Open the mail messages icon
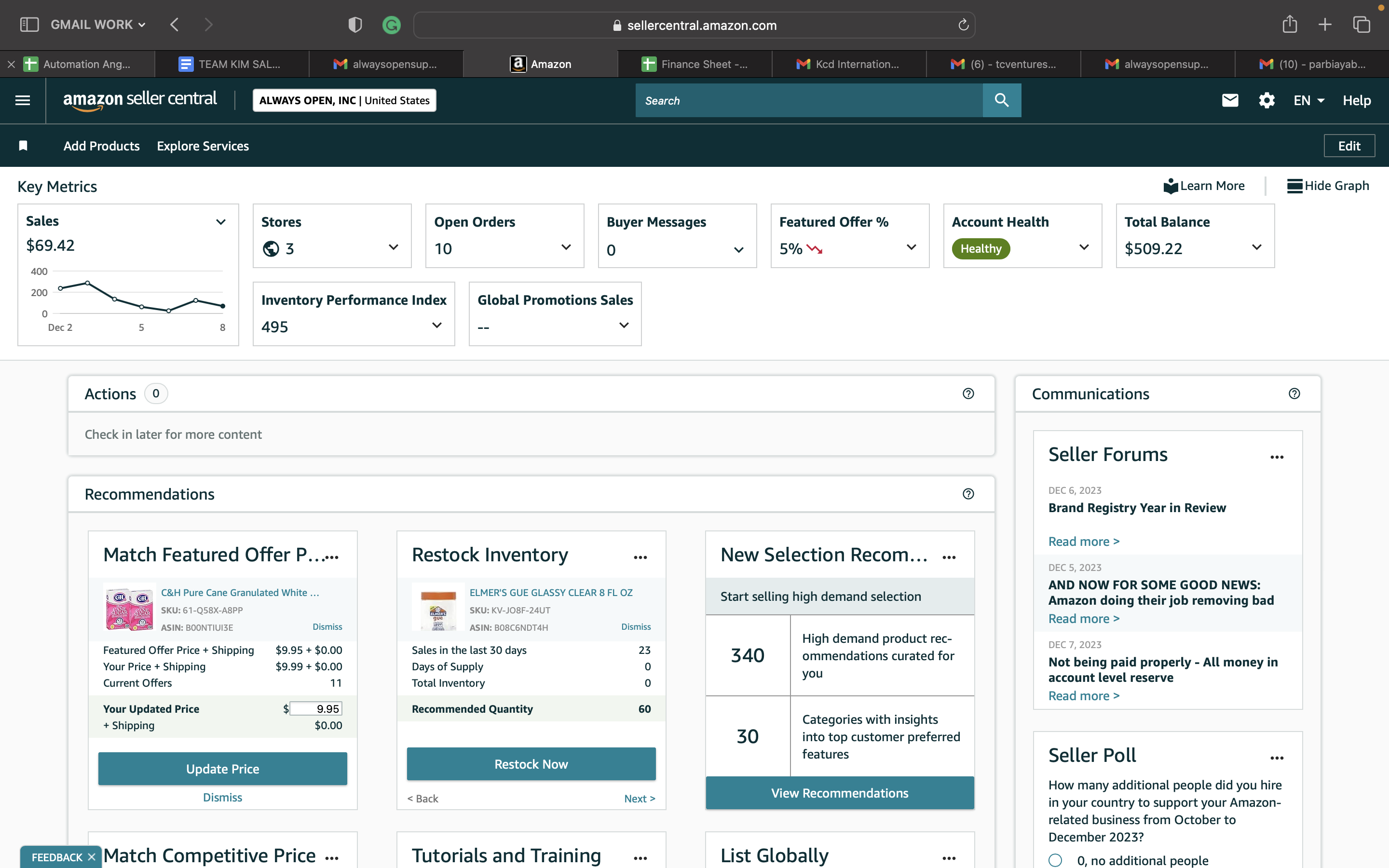1389x868 pixels. point(1230,100)
